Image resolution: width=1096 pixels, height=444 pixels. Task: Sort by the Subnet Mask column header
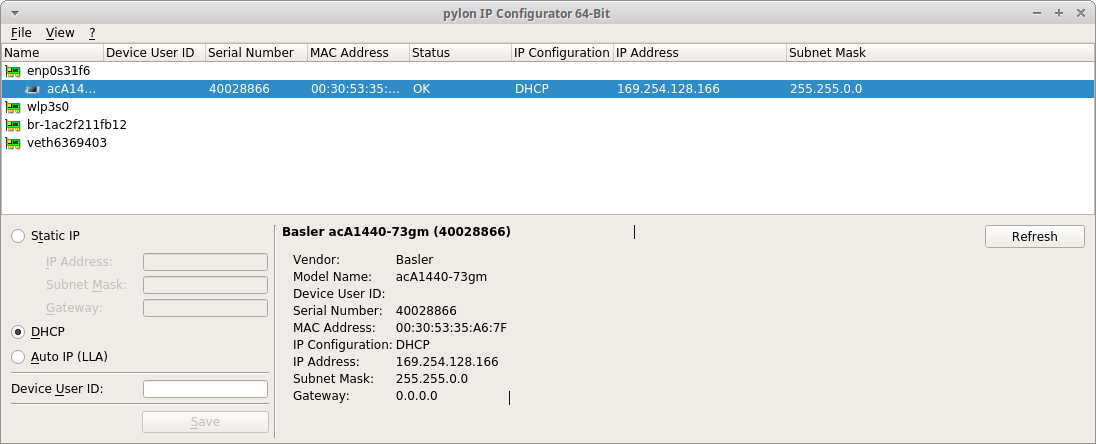tap(940, 52)
